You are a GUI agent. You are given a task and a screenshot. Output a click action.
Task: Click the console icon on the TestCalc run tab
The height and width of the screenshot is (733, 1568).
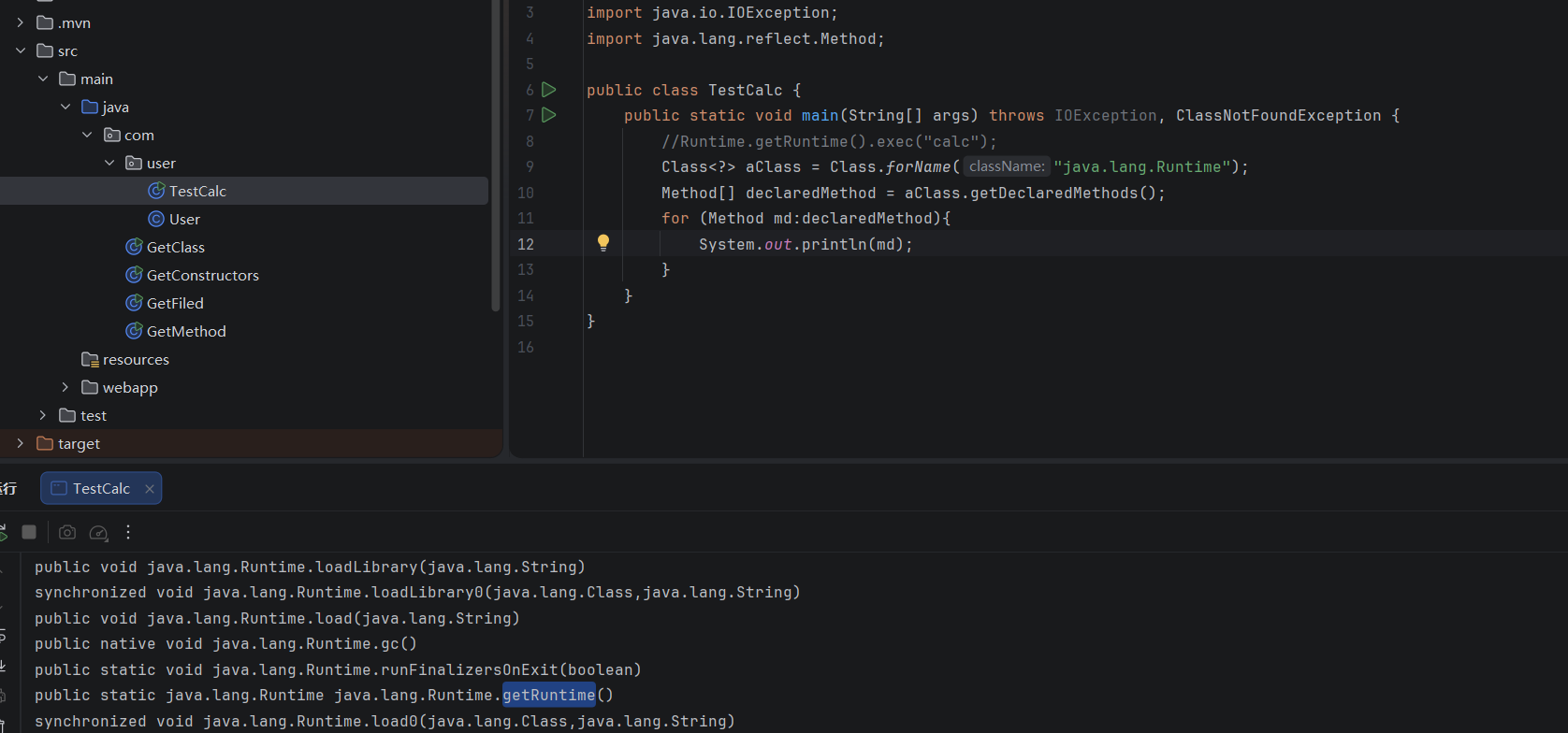click(59, 488)
